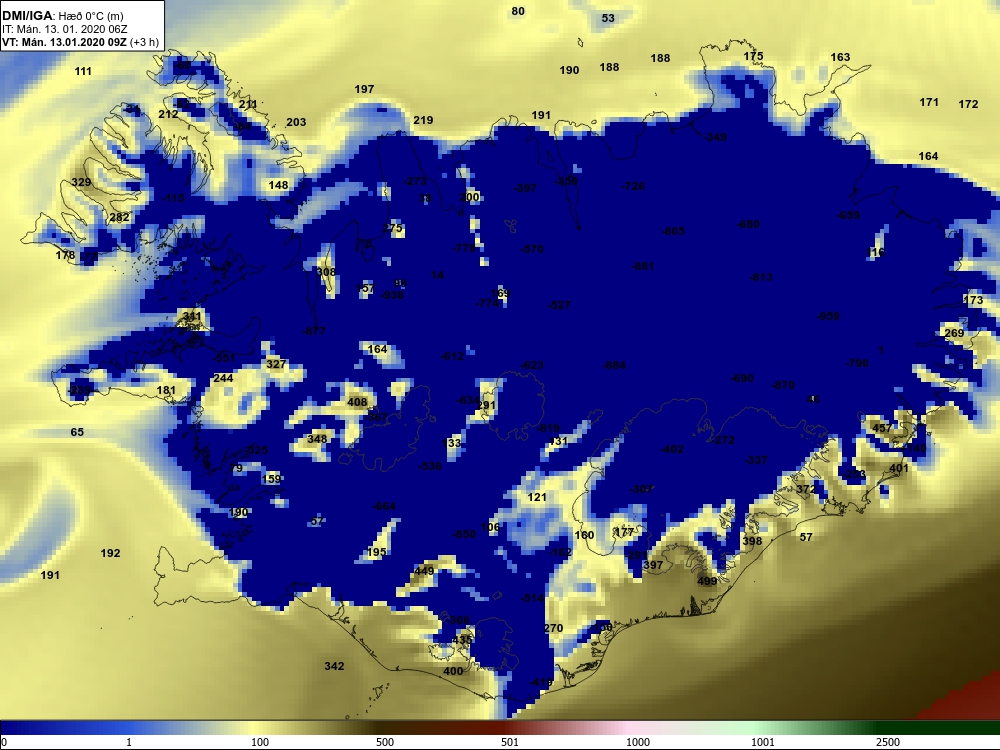Click the map value 499

(x=707, y=581)
